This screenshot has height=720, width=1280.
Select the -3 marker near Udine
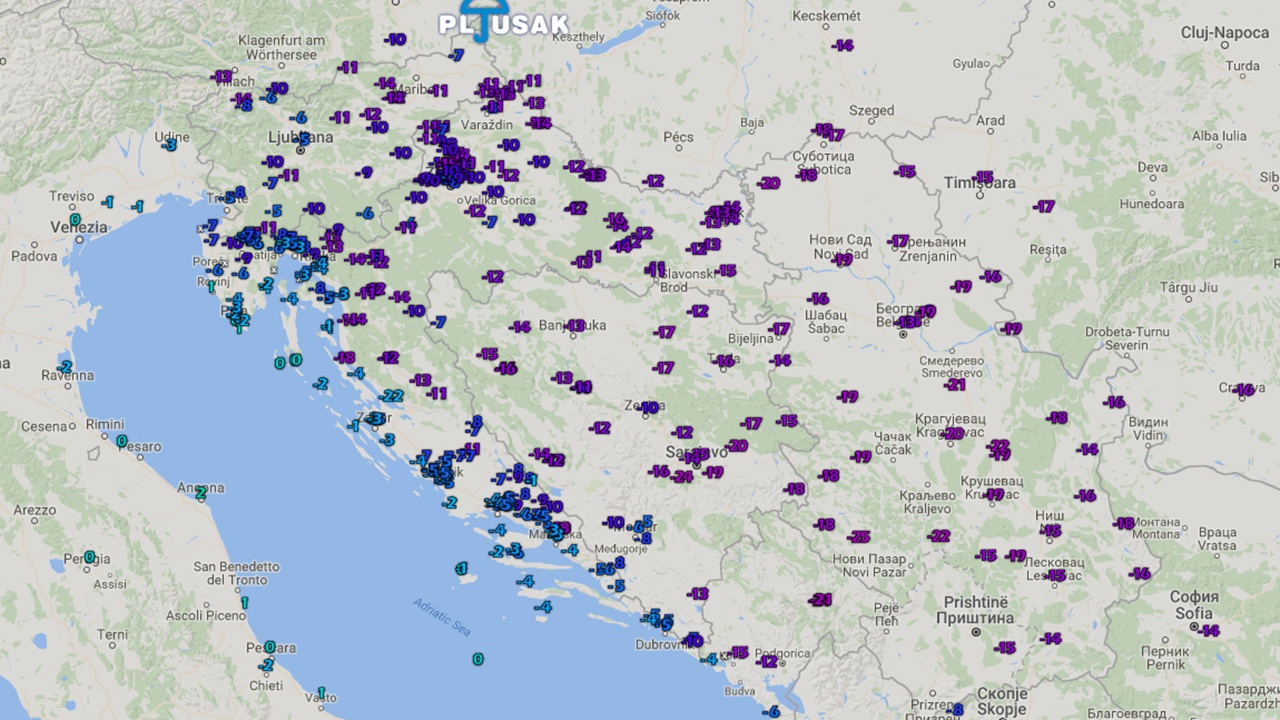tap(170, 145)
